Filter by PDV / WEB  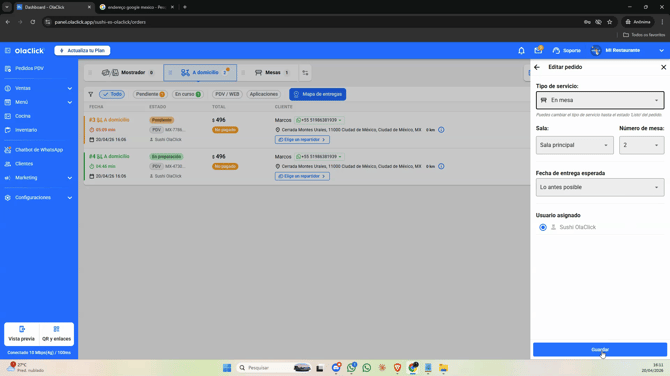click(227, 94)
